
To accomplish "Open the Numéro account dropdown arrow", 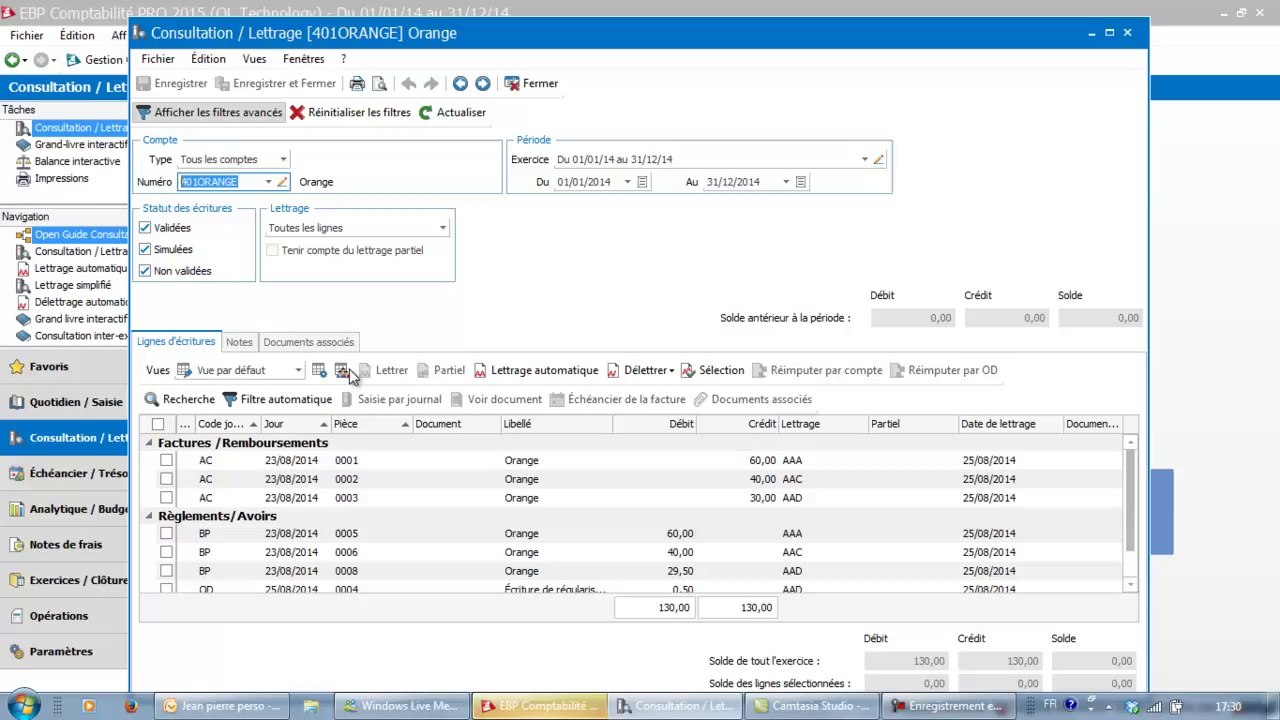I will tap(268, 182).
